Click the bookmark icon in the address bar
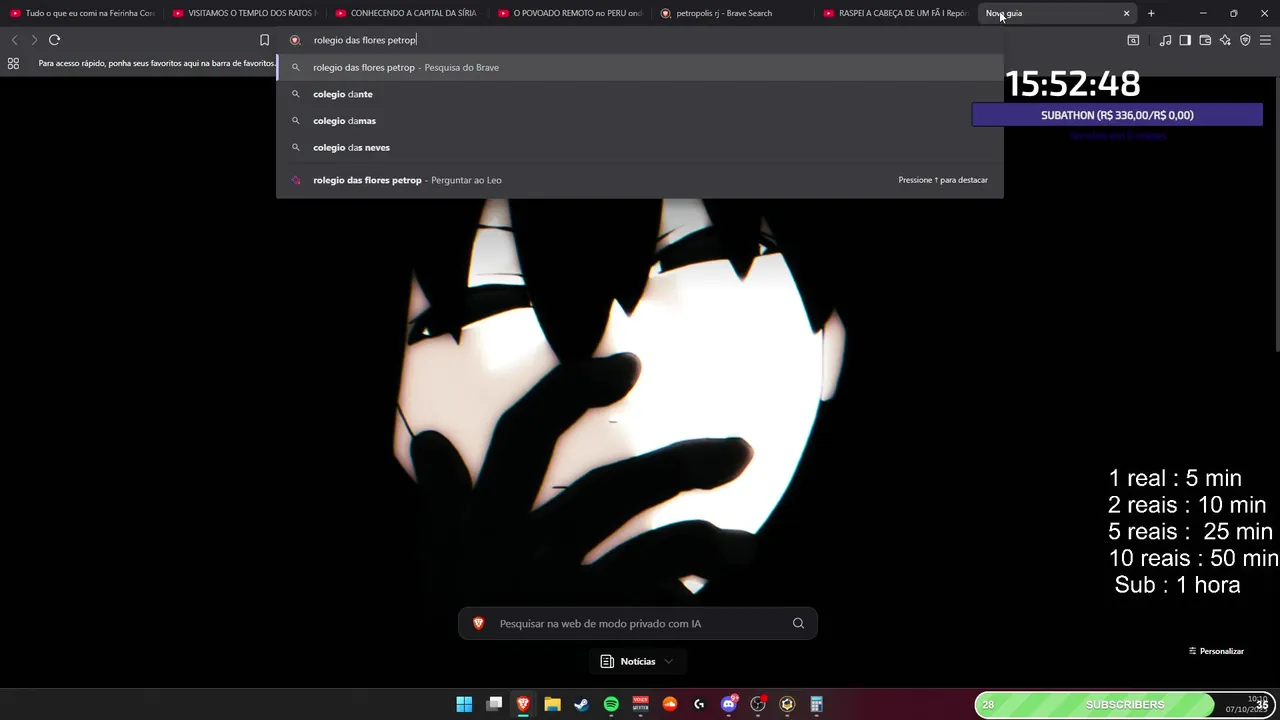This screenshot has width=1280, height=720. (x=264, y=40)
